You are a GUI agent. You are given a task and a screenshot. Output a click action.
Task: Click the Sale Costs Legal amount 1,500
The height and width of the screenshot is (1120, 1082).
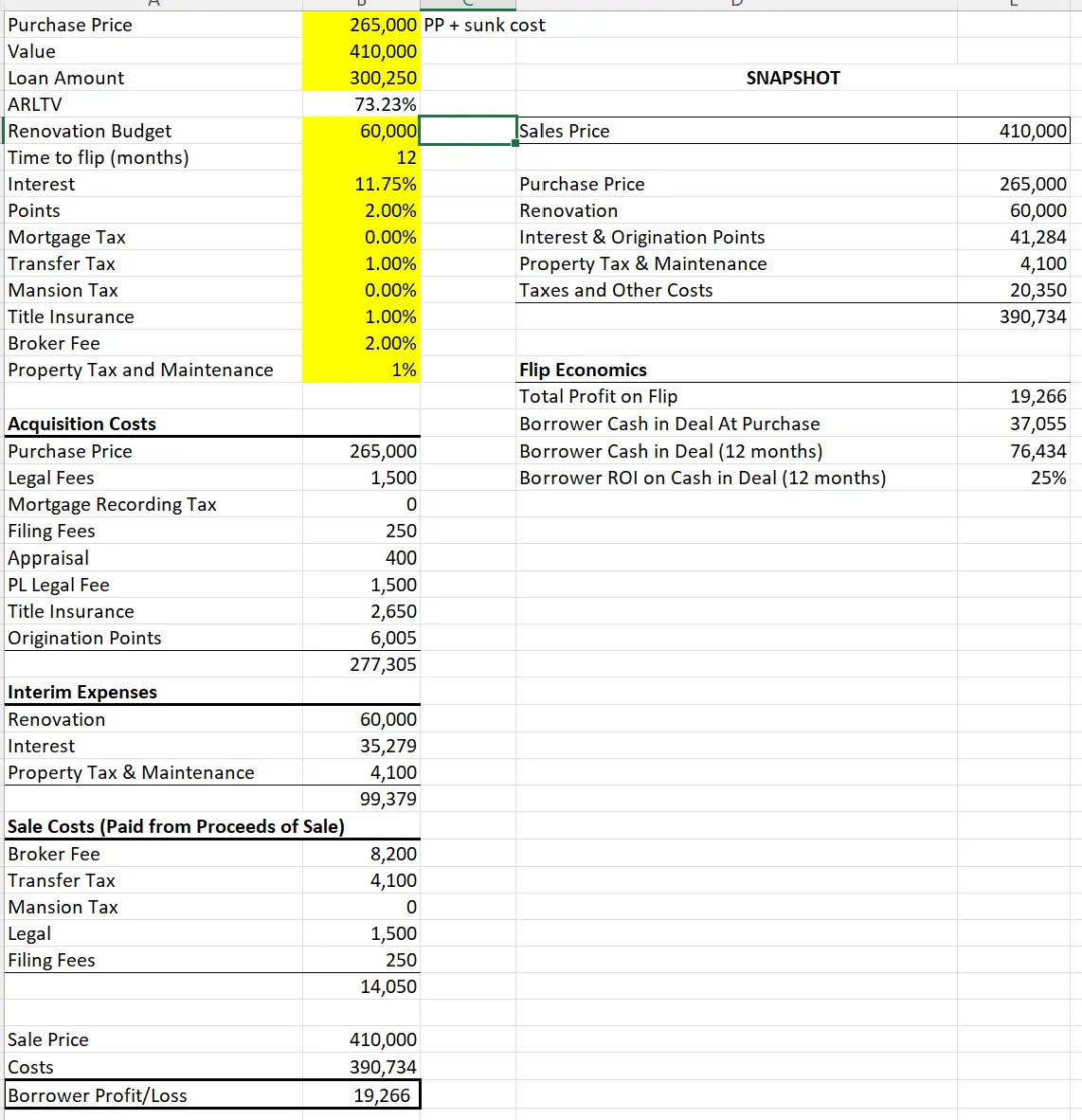(x=361, y=932)
